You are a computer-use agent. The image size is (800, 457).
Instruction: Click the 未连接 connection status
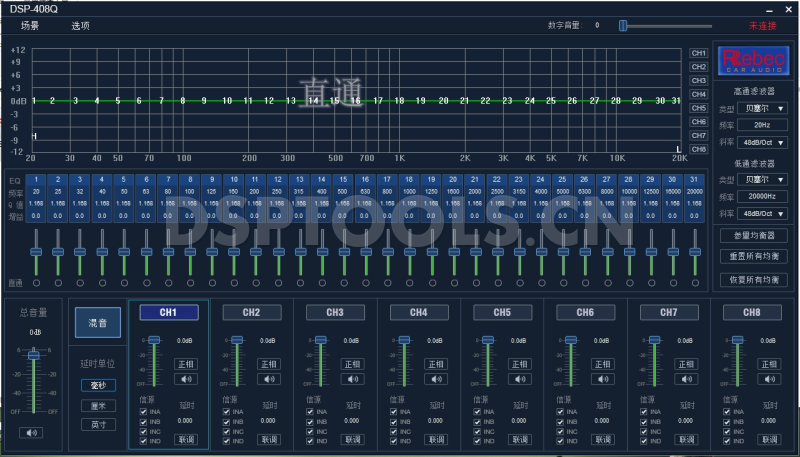coord(762,26)
